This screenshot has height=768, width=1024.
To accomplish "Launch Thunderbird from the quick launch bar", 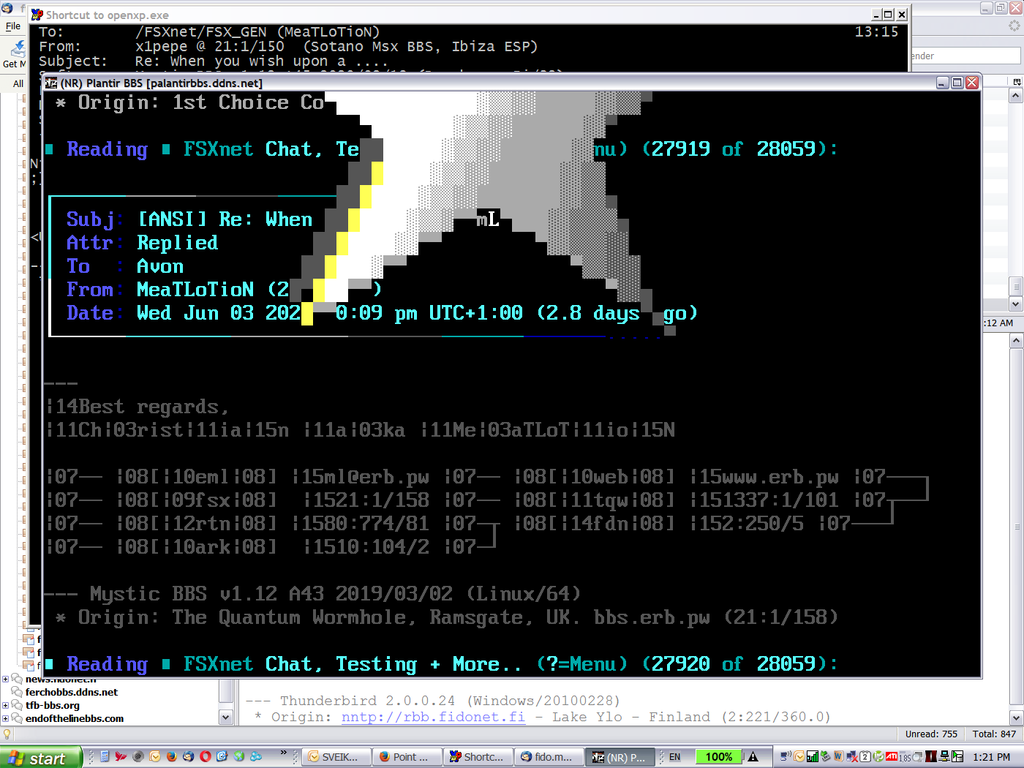I will tap(188, 757).
